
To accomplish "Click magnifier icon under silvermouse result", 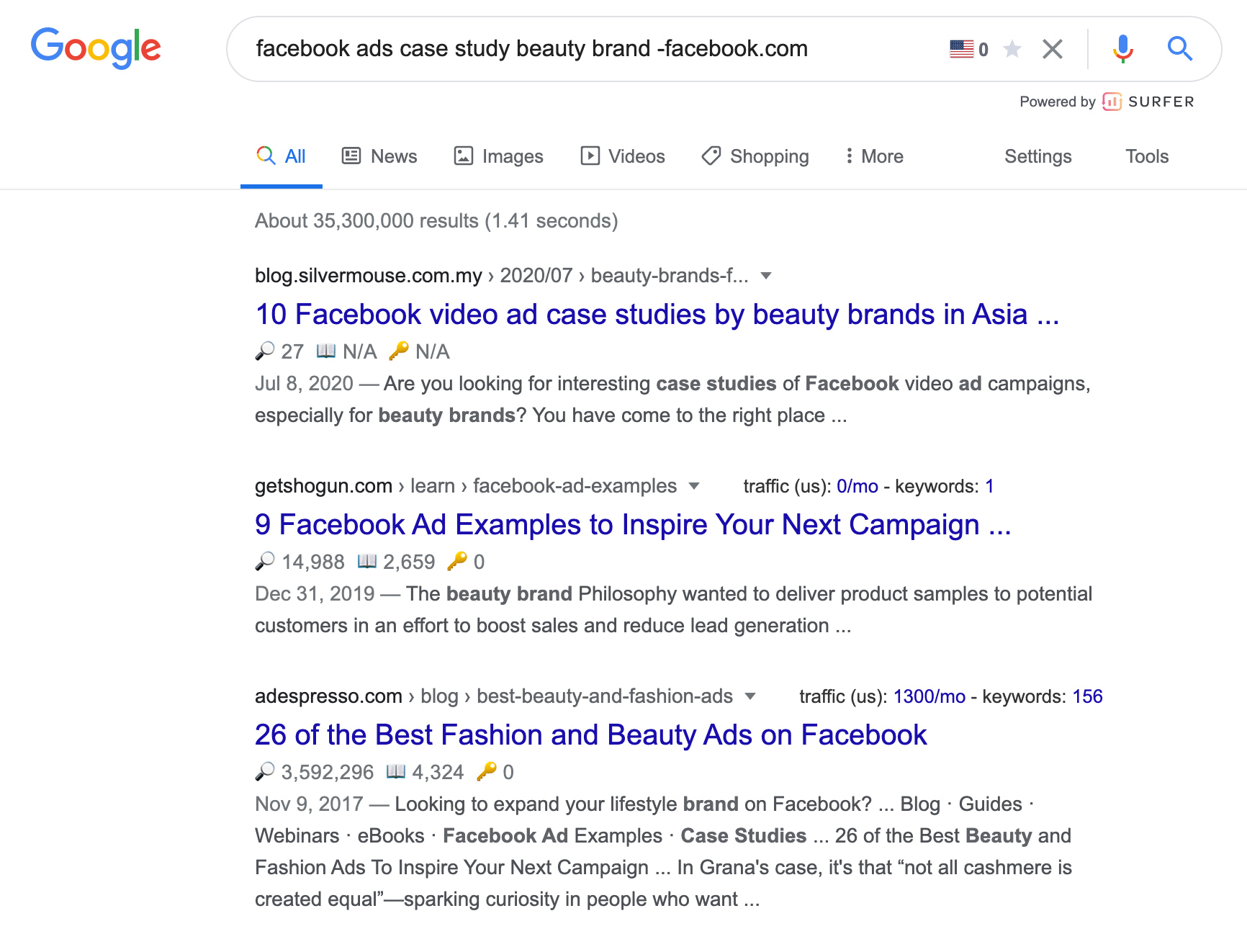I will click(265, 351).
